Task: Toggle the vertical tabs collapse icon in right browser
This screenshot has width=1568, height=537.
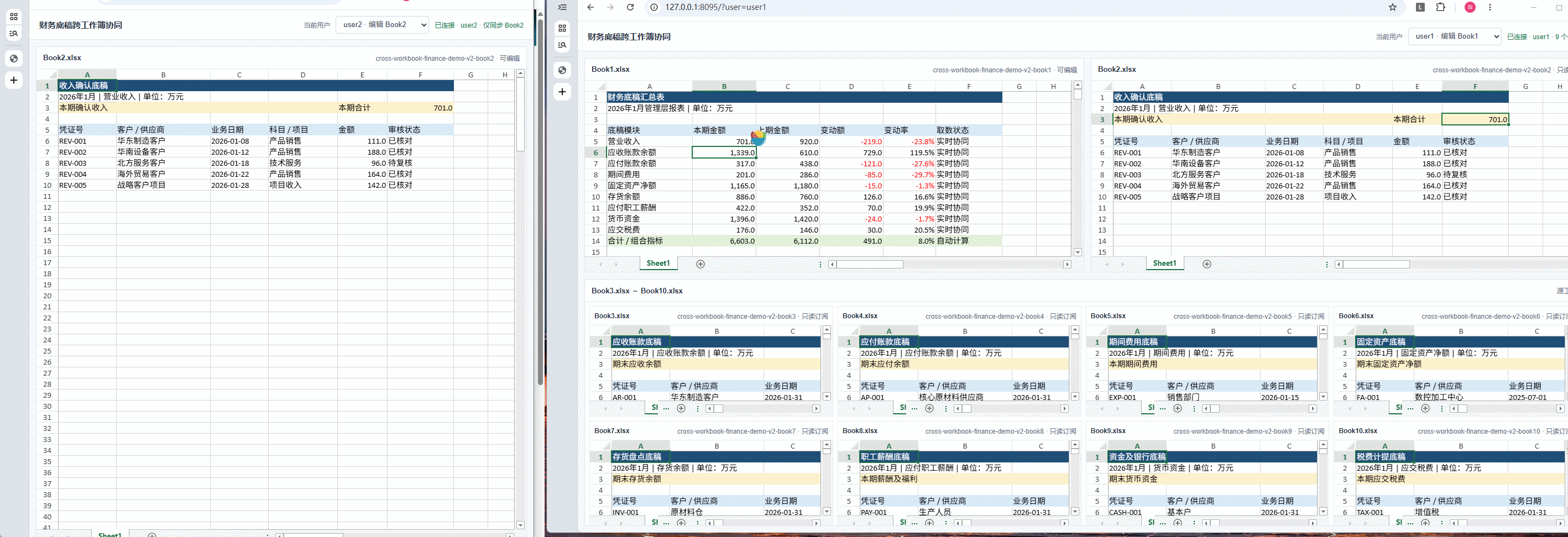Action: 562,7
